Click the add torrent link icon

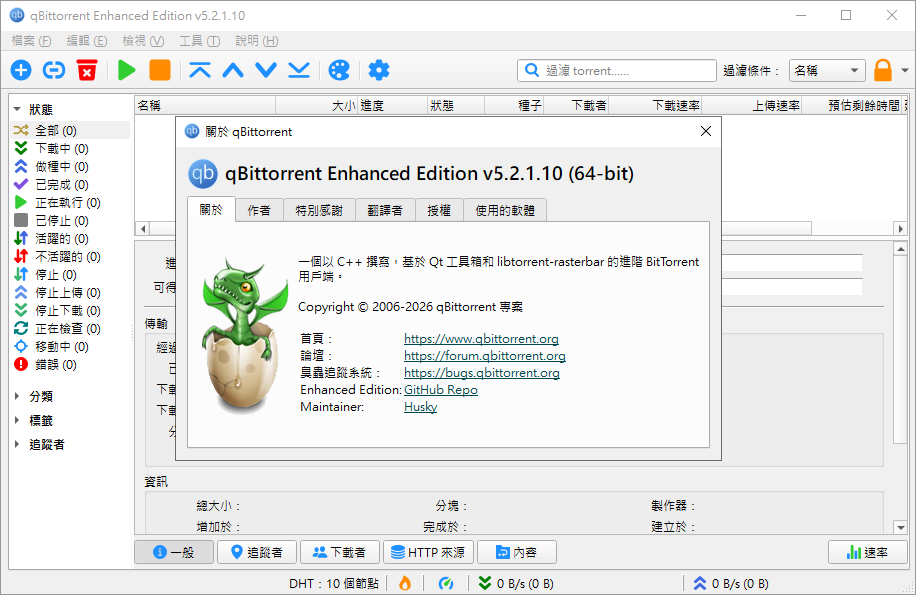(x=54, y=71)
